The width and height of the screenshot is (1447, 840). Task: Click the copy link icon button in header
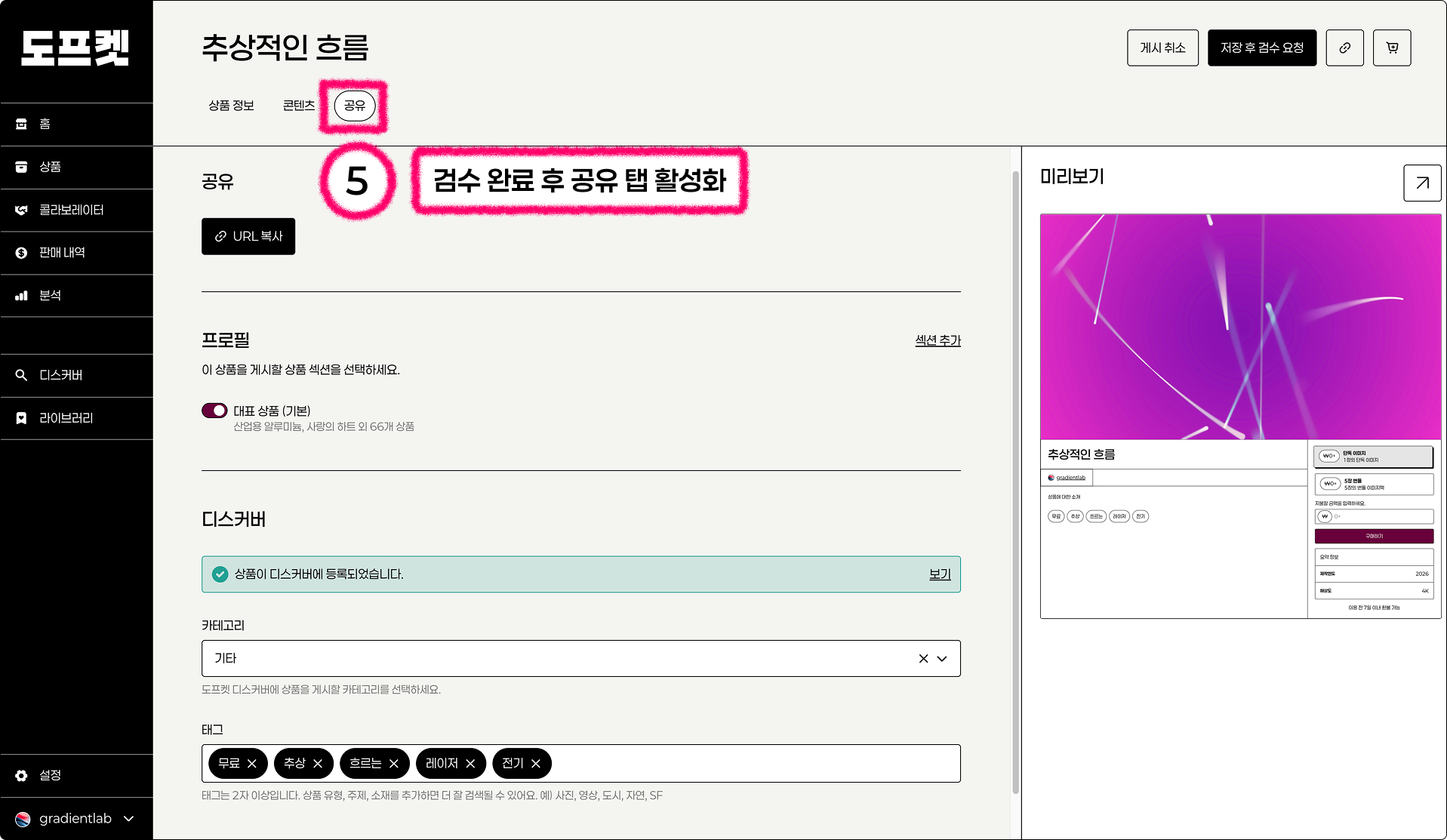coord(1344,48)
